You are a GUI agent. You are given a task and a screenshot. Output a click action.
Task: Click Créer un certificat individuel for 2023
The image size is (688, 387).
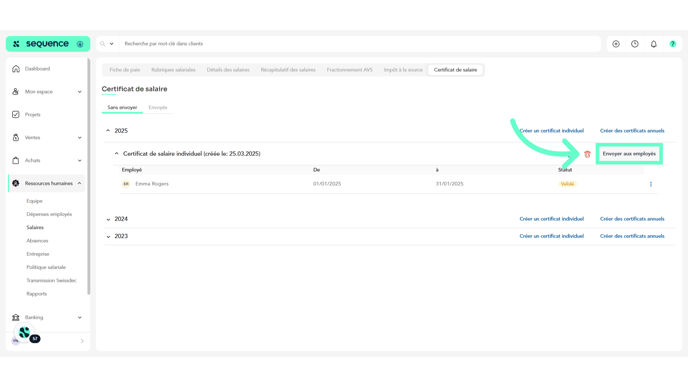(552, 236)
